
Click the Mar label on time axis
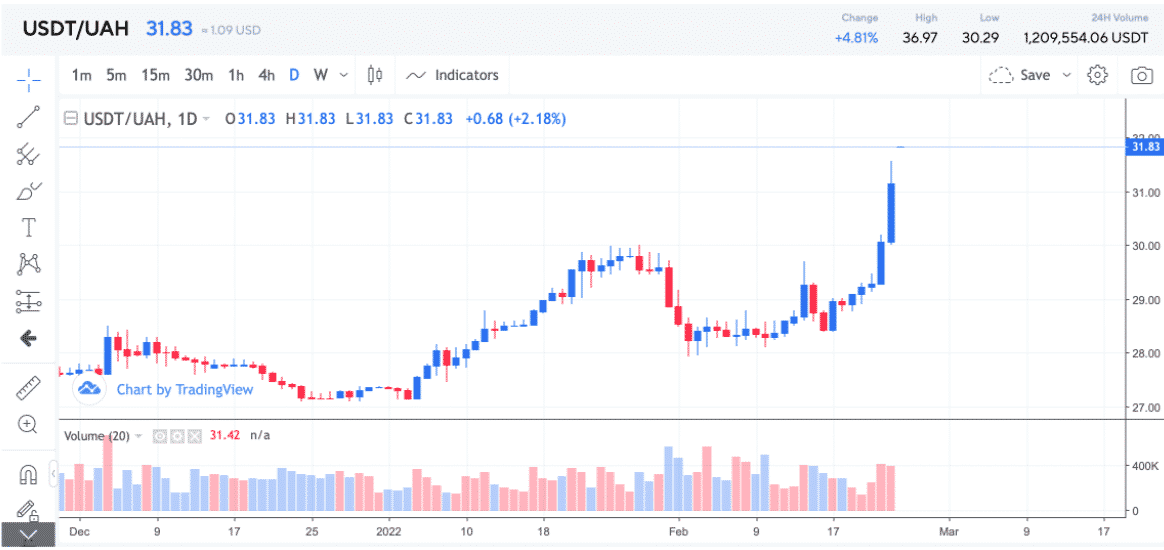click(x=949, y=531)
